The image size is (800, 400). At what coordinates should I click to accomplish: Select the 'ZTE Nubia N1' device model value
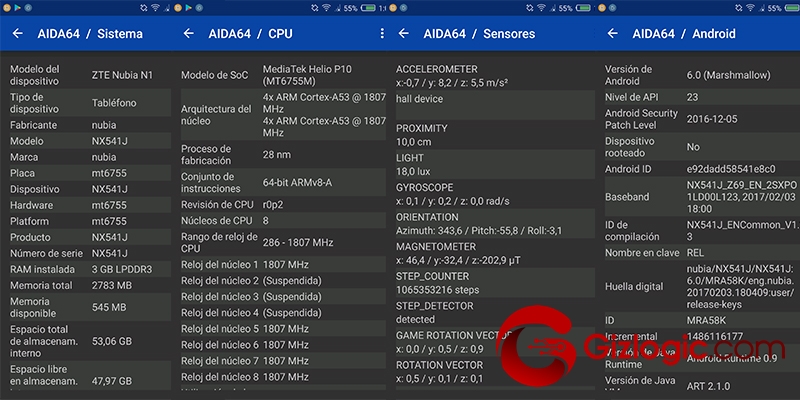coord(122,76)
